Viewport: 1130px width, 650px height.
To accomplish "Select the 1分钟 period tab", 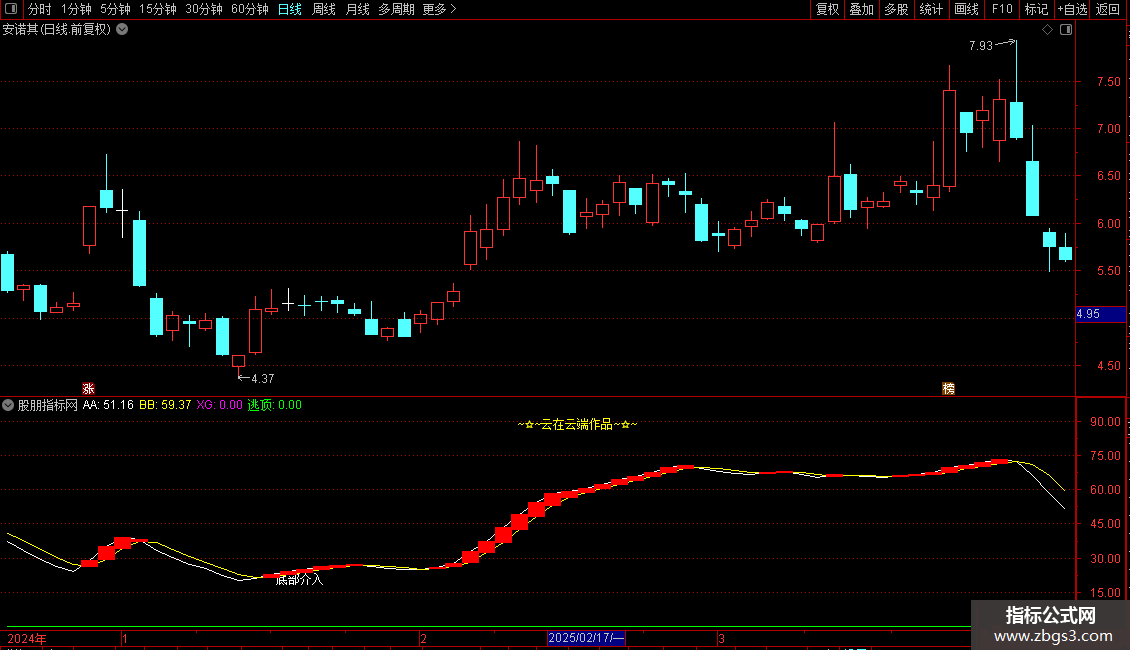I will pyautogui.click(x=76, y=9).
